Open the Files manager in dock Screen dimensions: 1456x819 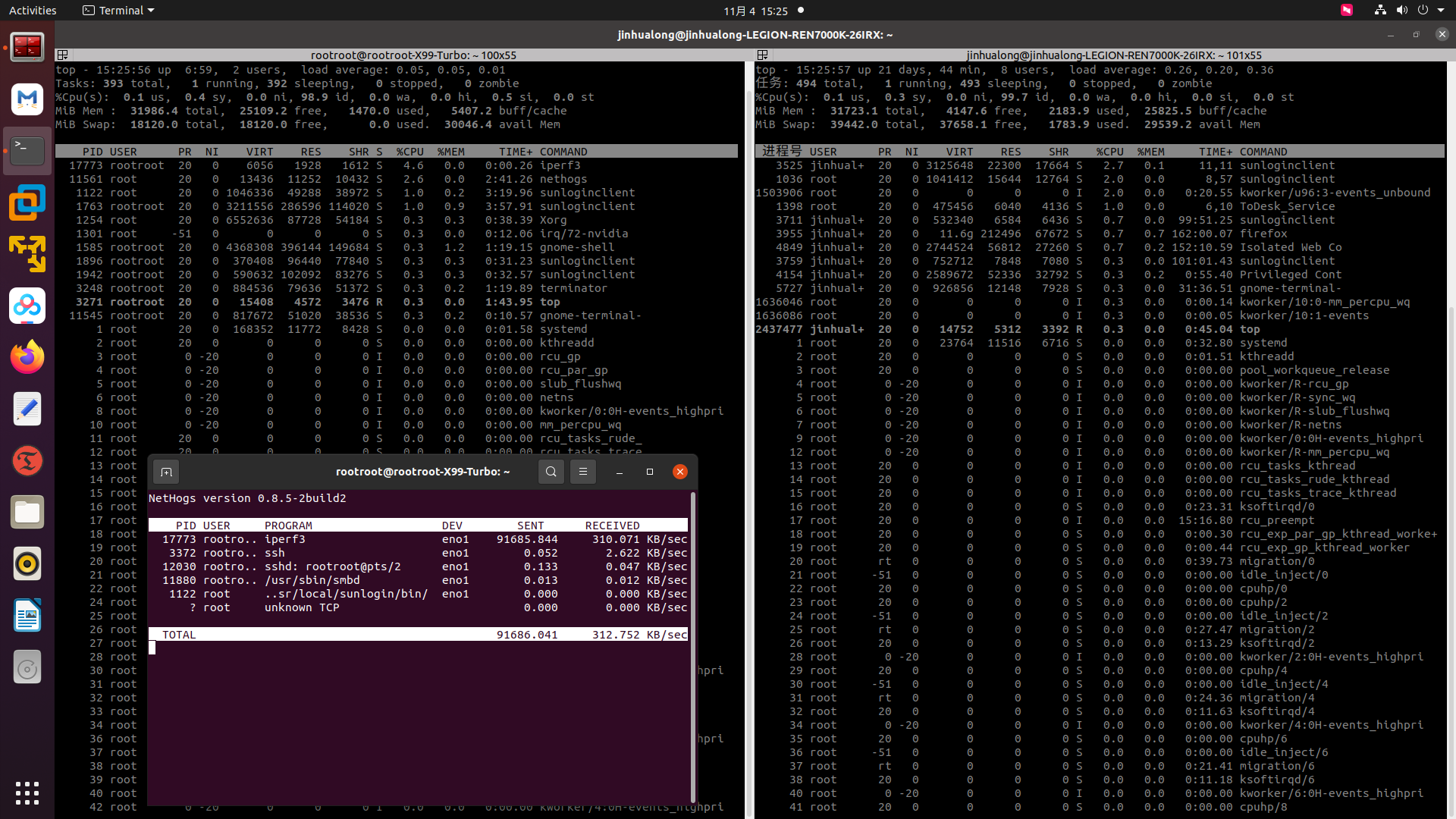coord(27,513)
